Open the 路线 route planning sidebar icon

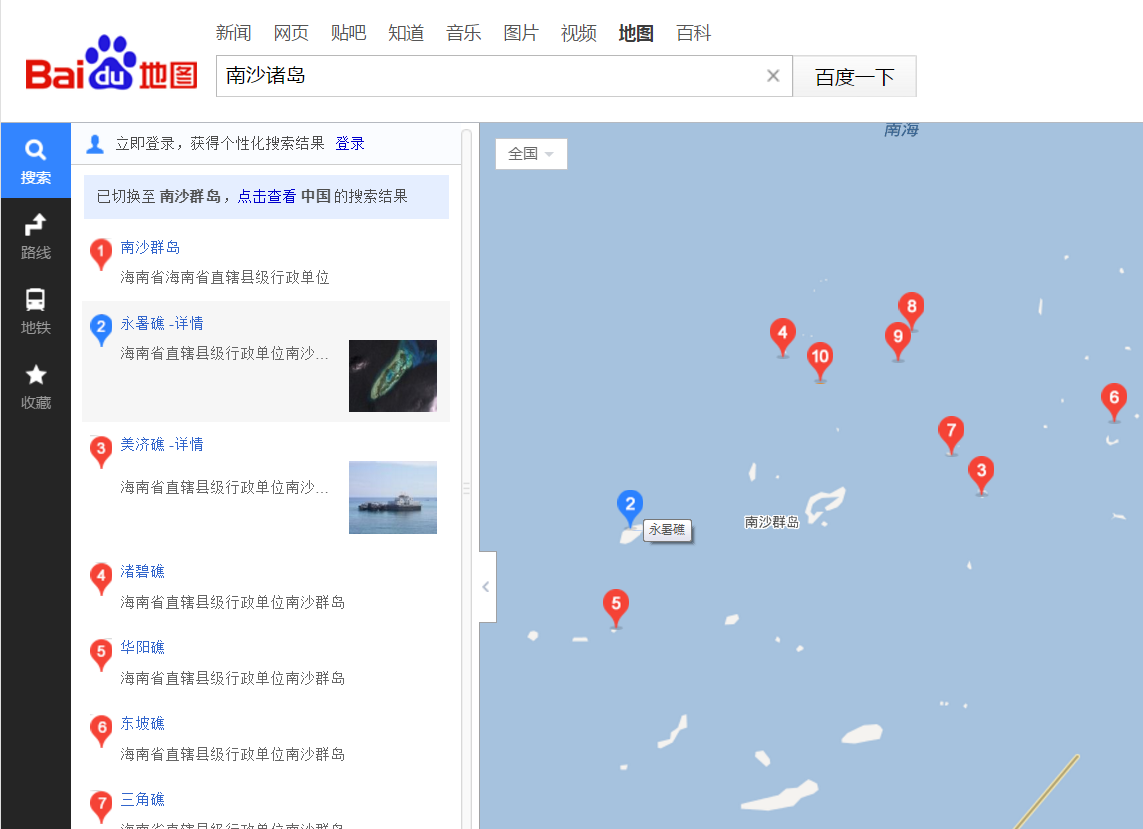coord(36,236)
